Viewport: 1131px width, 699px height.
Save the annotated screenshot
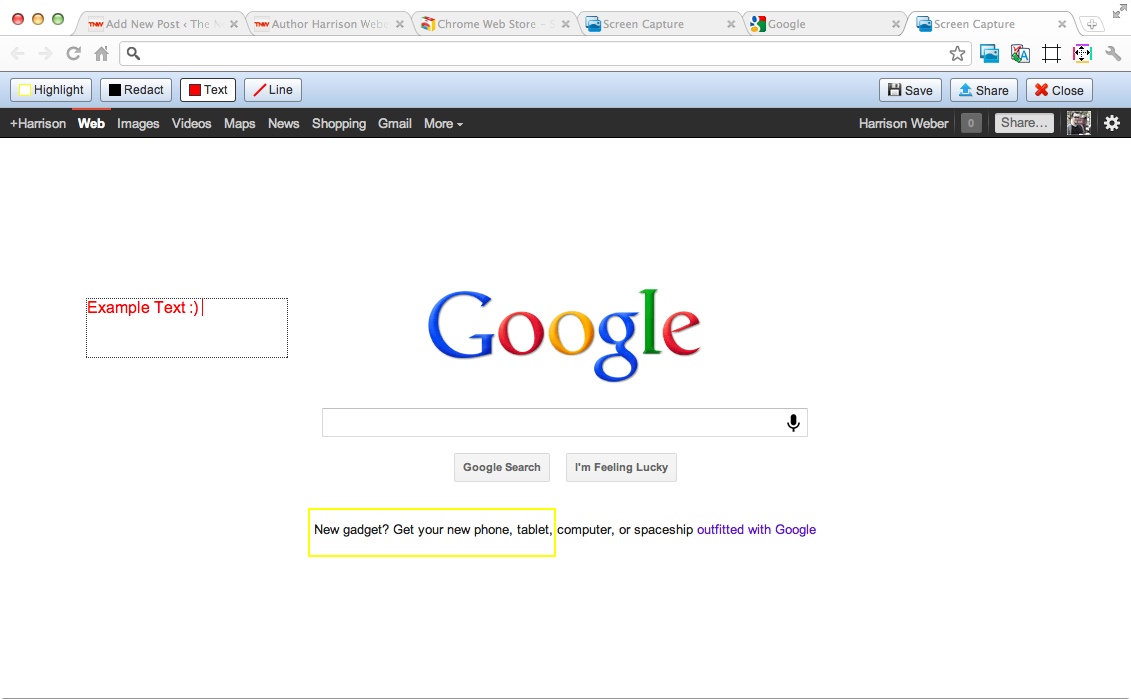[909, 89]
